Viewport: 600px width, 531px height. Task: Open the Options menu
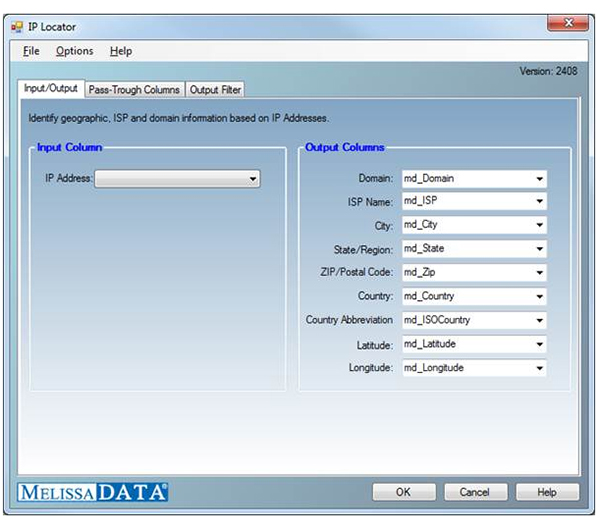pyautogui.click(x=74, y=51)
